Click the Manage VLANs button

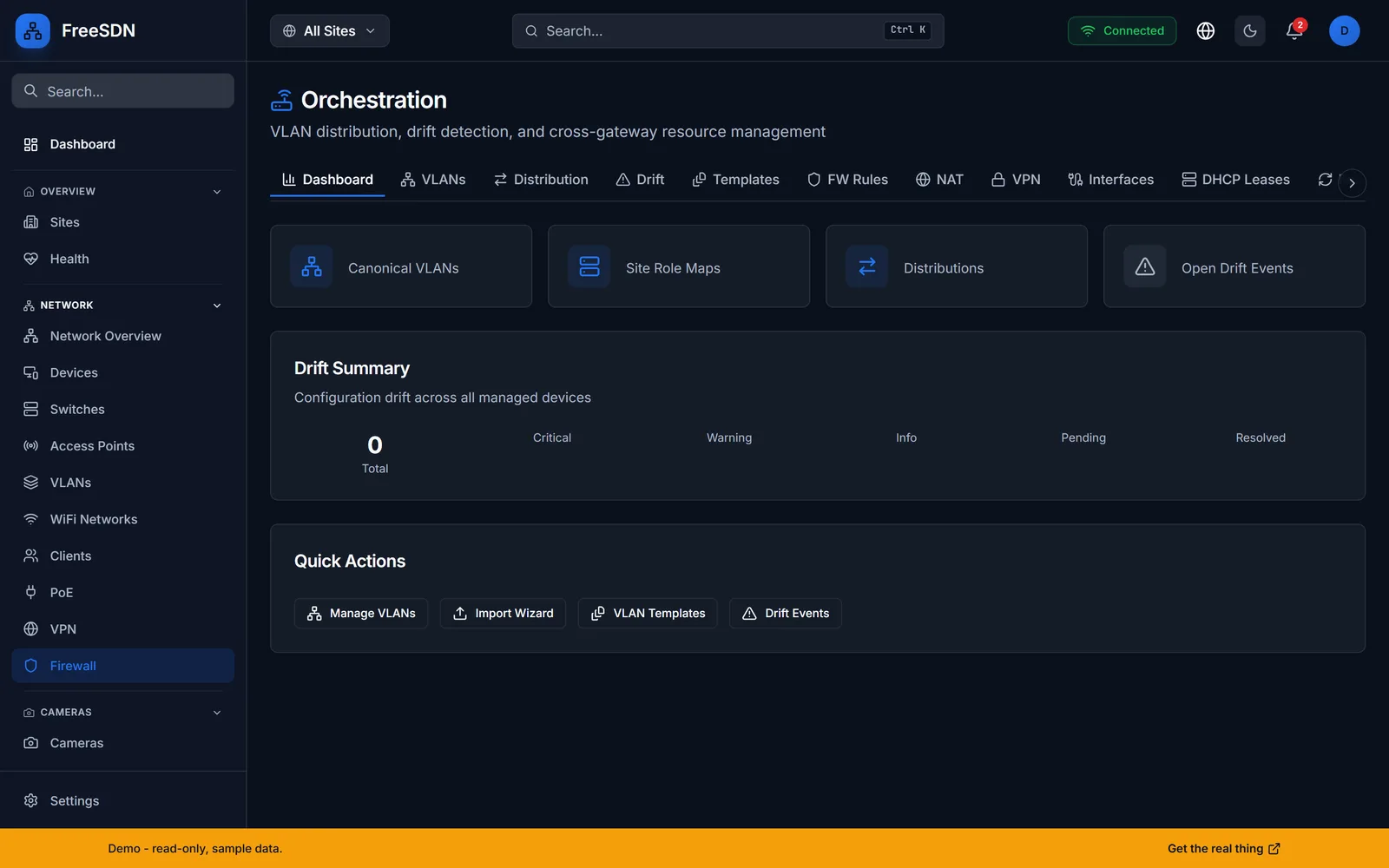coord(361,613)
